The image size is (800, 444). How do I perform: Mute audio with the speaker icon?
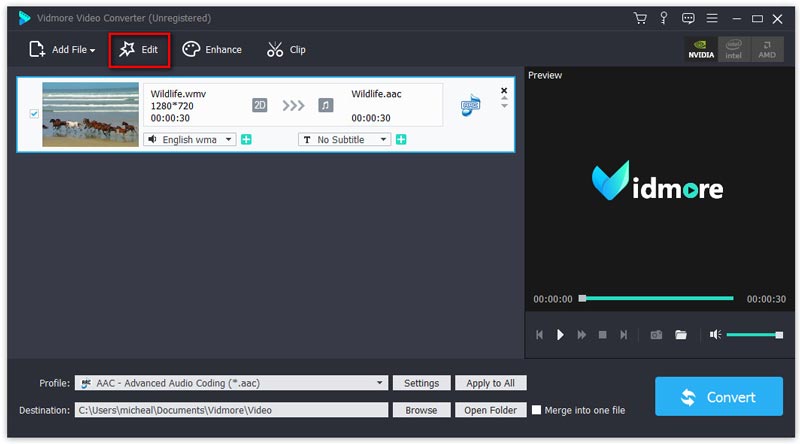715,335
